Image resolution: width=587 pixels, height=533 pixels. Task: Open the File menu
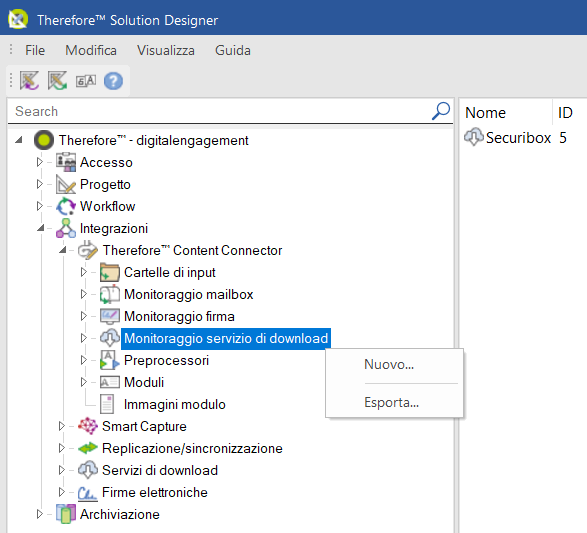point(35,50)
